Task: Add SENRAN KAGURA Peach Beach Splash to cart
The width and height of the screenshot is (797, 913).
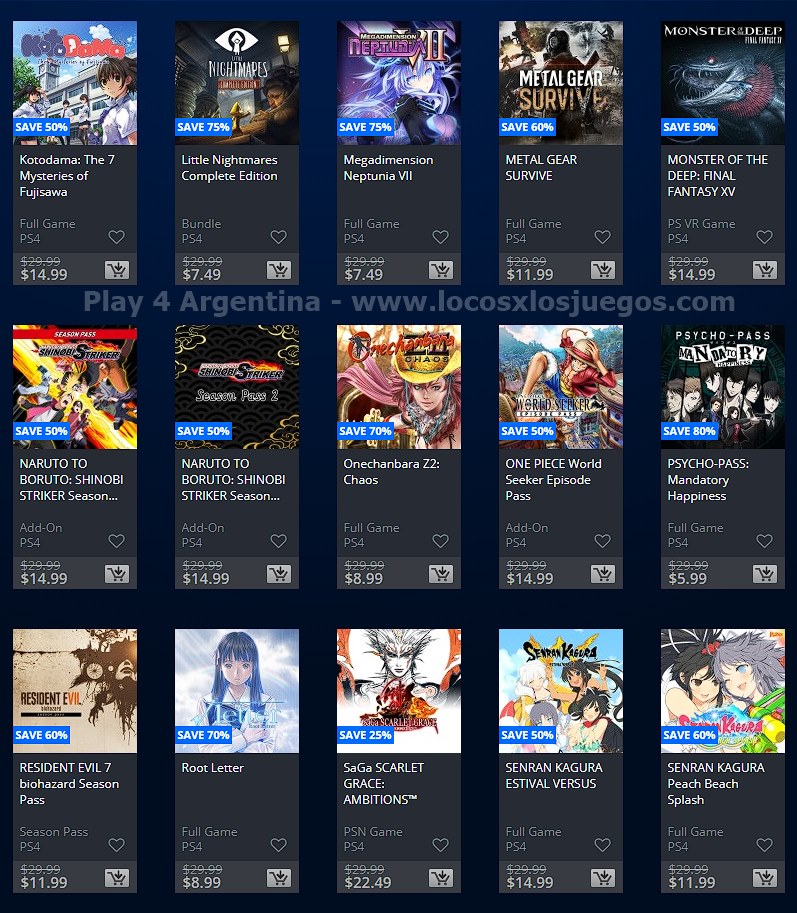Action: pyautogui.click(x=764, y=877)
